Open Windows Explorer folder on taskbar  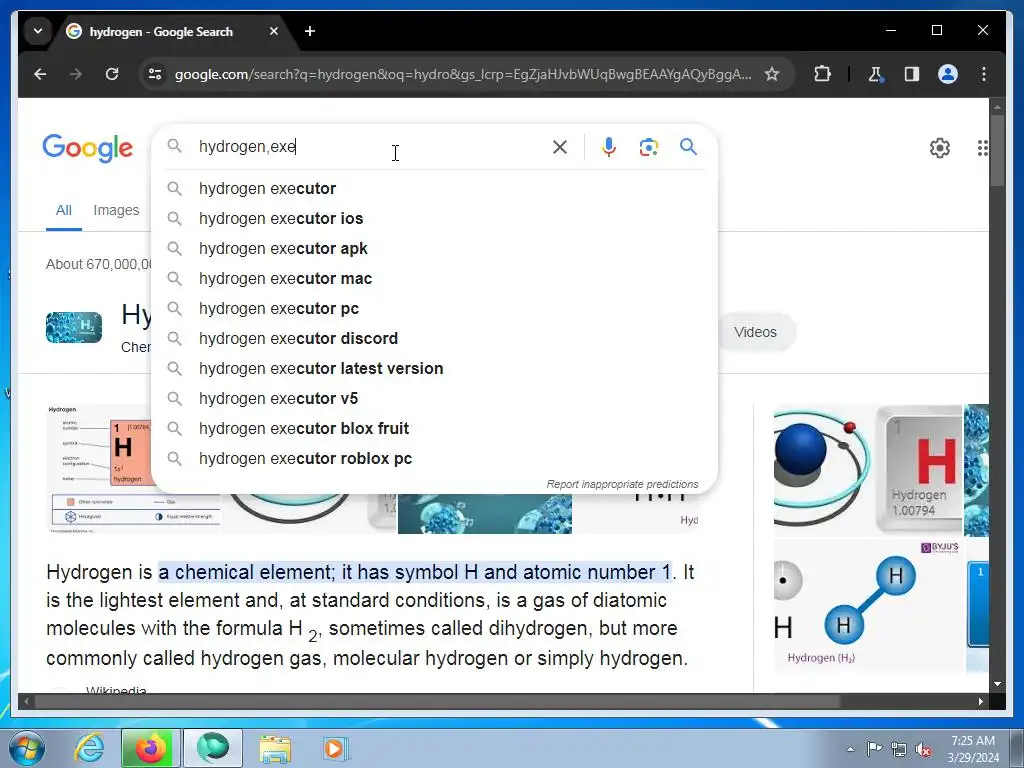(x=275, y=748)
